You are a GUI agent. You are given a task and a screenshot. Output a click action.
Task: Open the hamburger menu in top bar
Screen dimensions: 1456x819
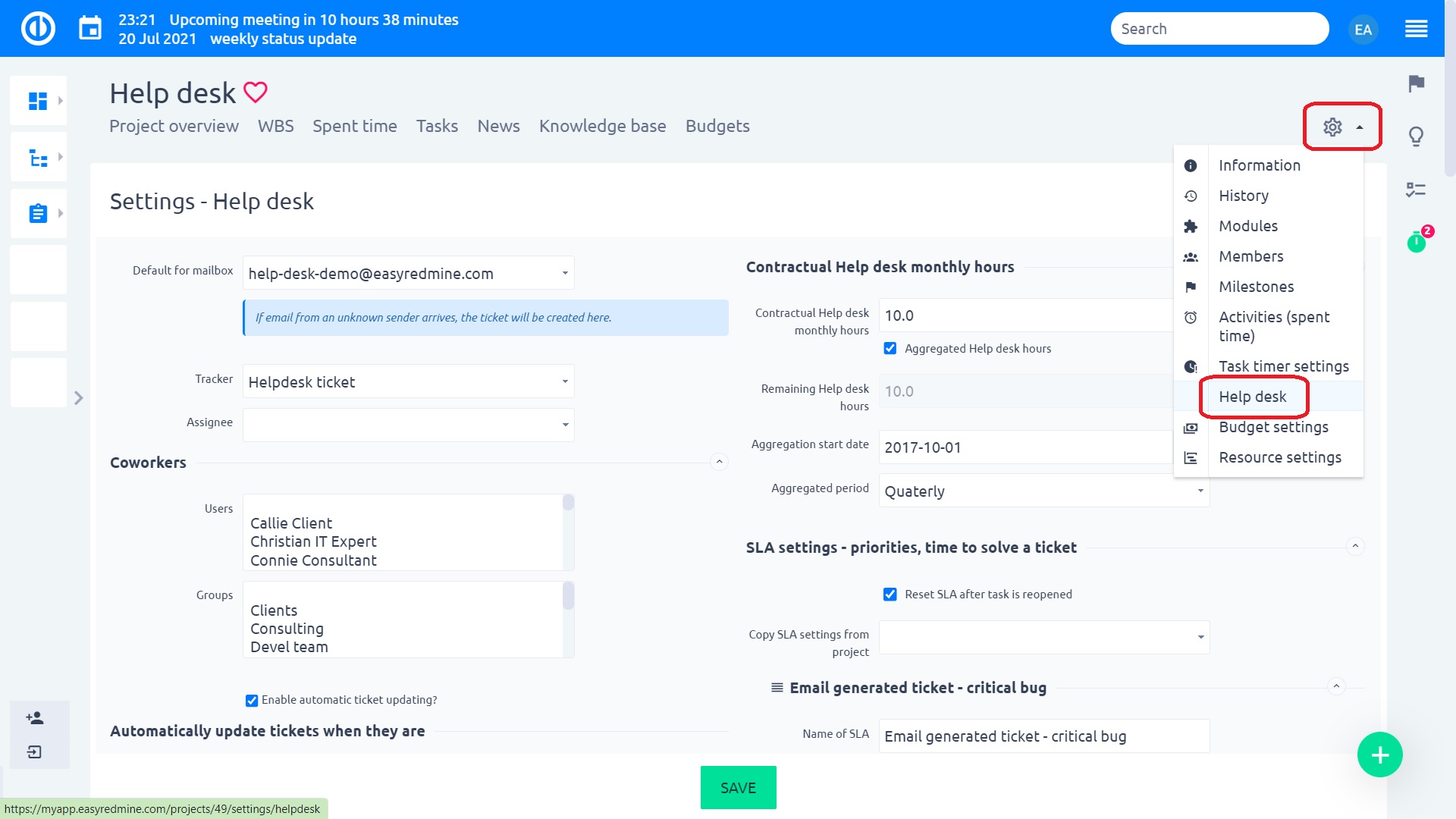(x=1416, y=29)
